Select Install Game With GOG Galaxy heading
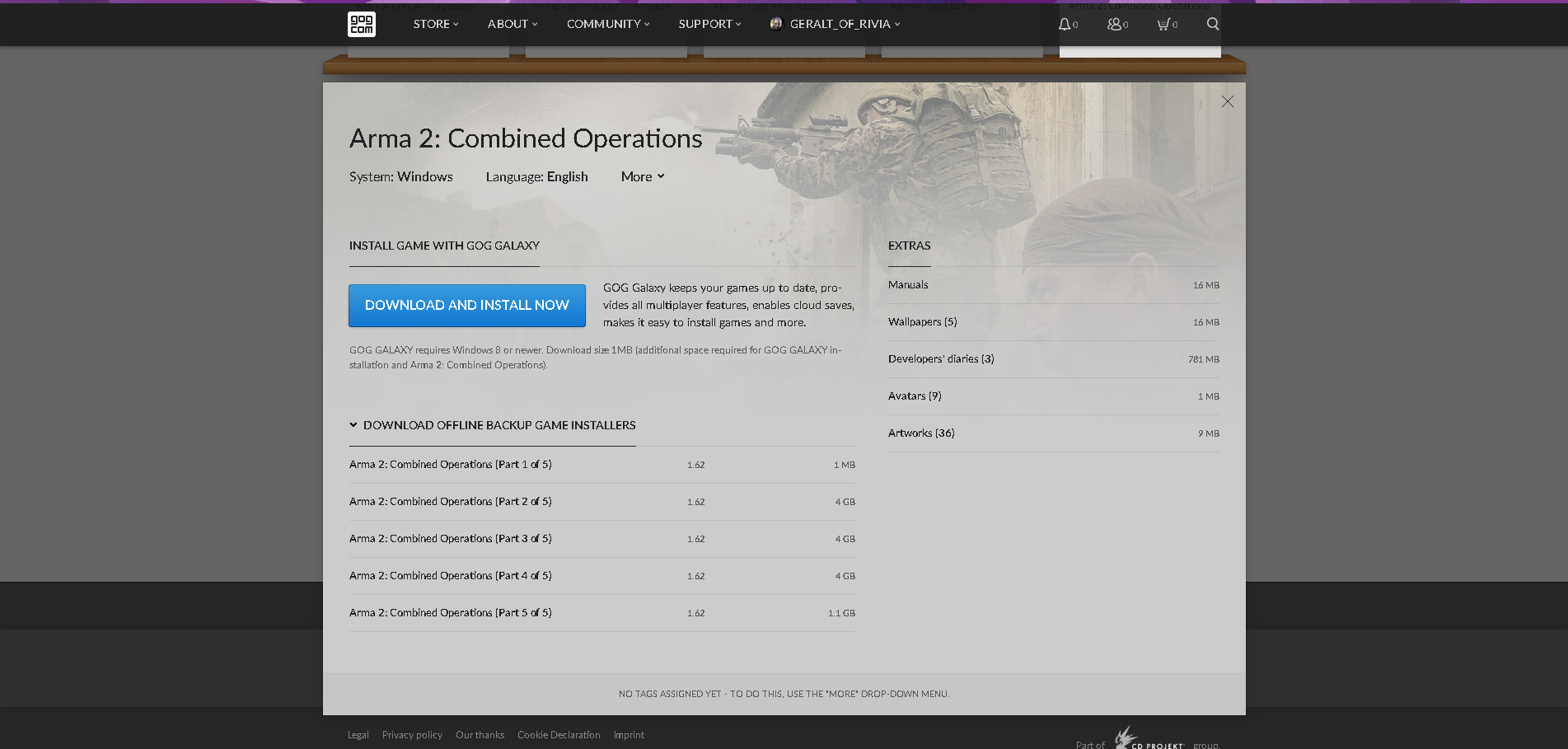Viewport: 1568px width, 749px height. tap(444, 246)
